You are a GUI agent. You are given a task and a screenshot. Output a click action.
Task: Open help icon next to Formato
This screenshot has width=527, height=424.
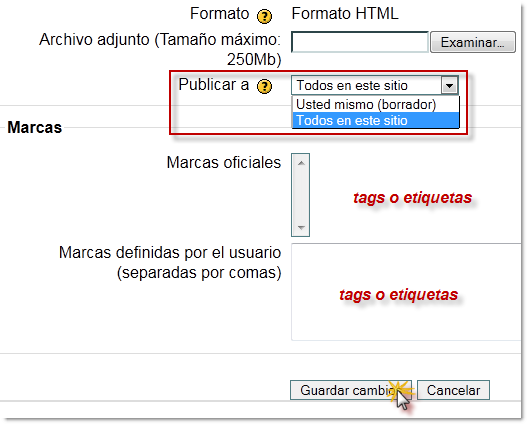point(264,16)
